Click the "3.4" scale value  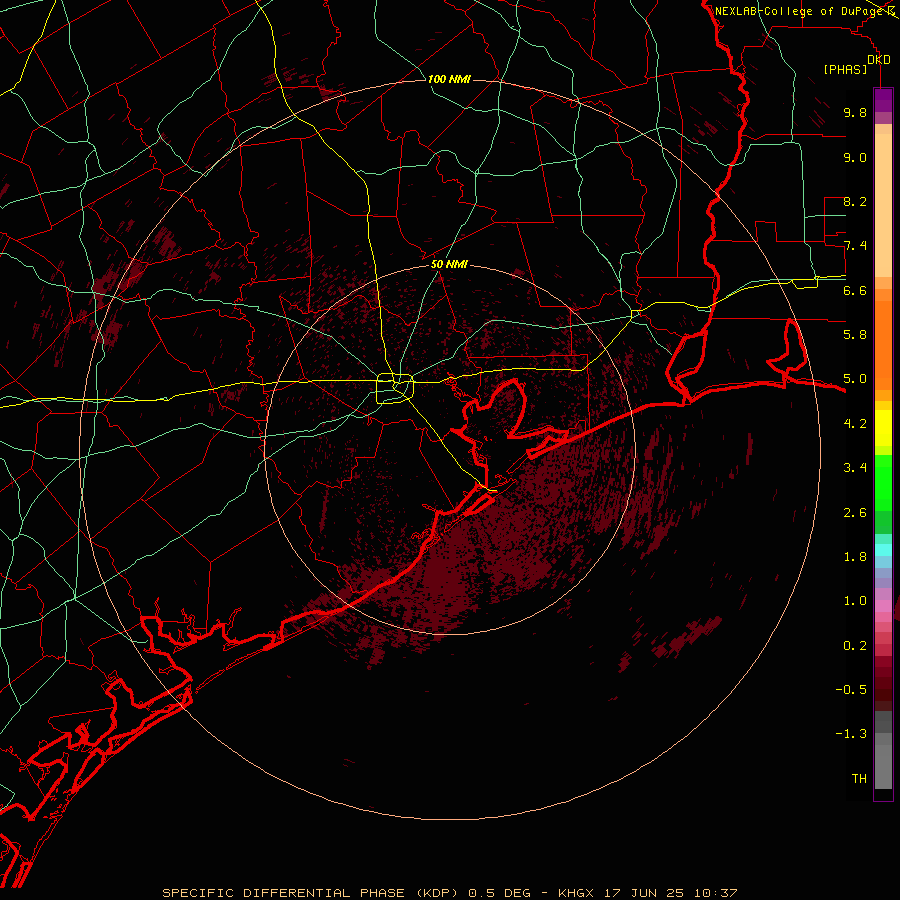[855, 468]
